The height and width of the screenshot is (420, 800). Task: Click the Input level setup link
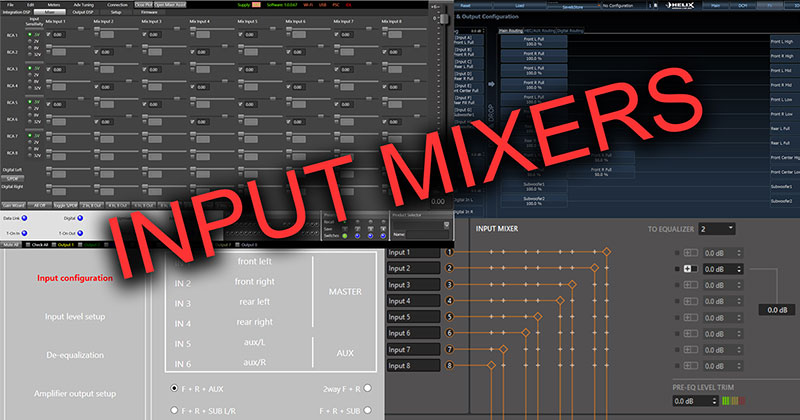(x=75, y=316)
